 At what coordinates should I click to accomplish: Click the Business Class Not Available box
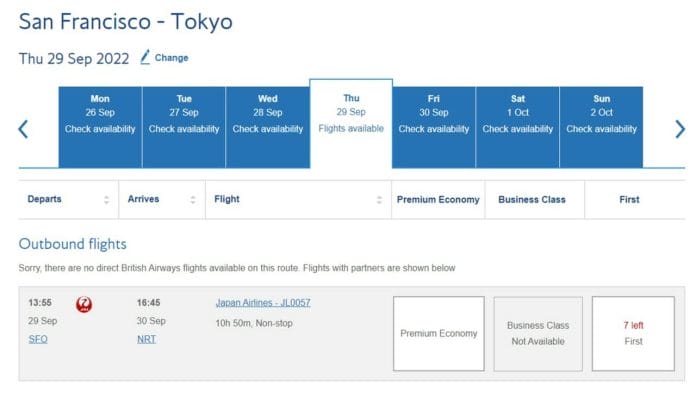click(x=538, y=333)
